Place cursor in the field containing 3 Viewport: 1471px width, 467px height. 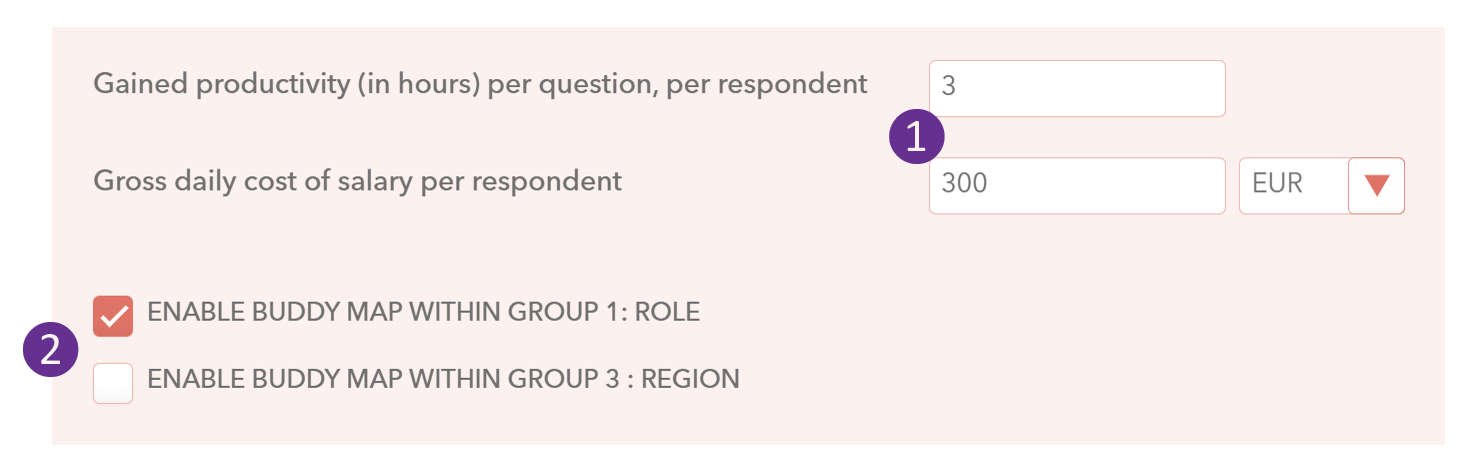click(x=1077, y=88)
